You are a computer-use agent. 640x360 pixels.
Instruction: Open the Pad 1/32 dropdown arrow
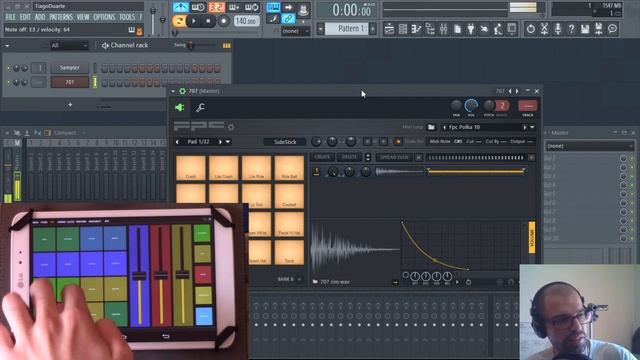point(228,142)
